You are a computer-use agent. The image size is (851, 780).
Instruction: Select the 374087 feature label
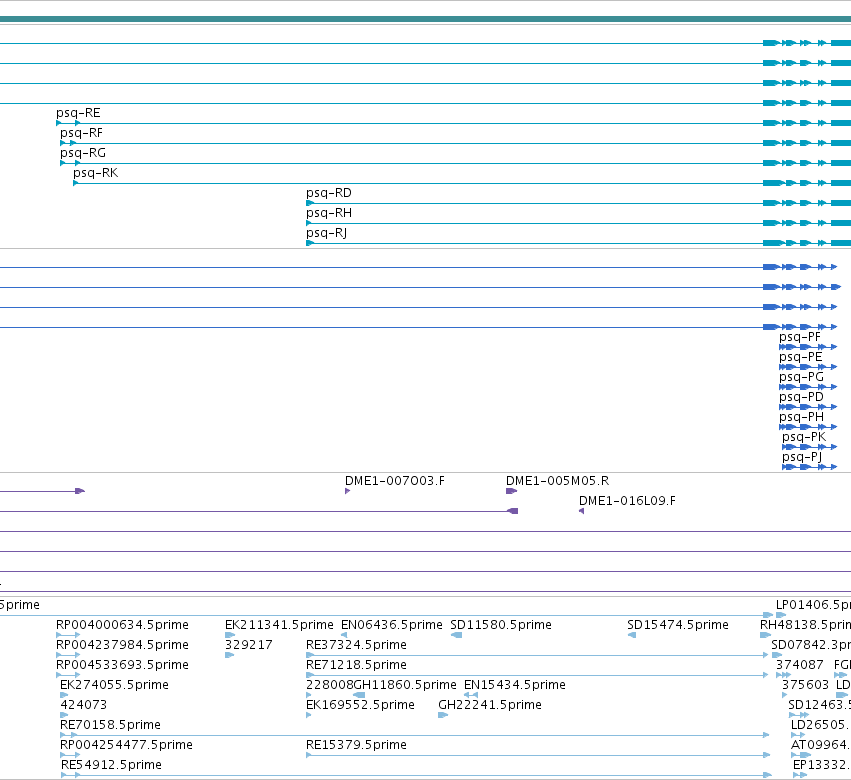(x=799, y=665)
